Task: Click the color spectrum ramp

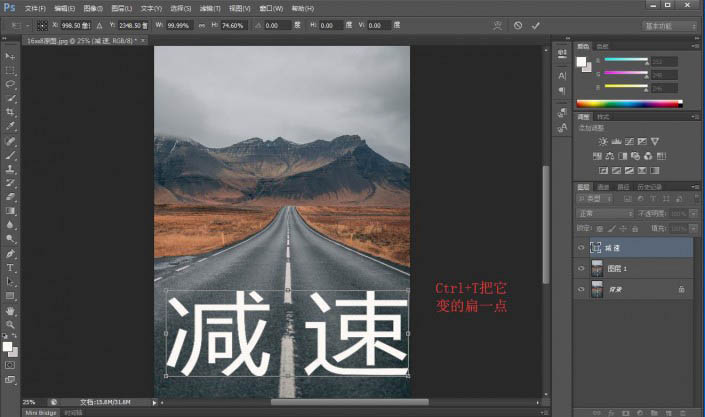Action: point(629,104)
